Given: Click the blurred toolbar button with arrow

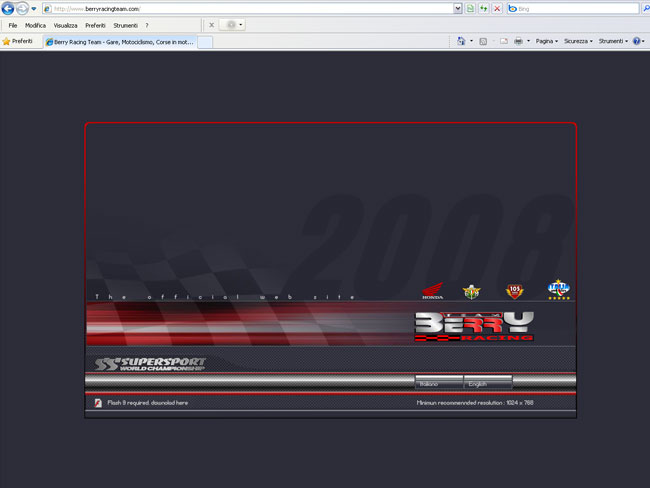Looking at the screenshot, I should [232, 25].
